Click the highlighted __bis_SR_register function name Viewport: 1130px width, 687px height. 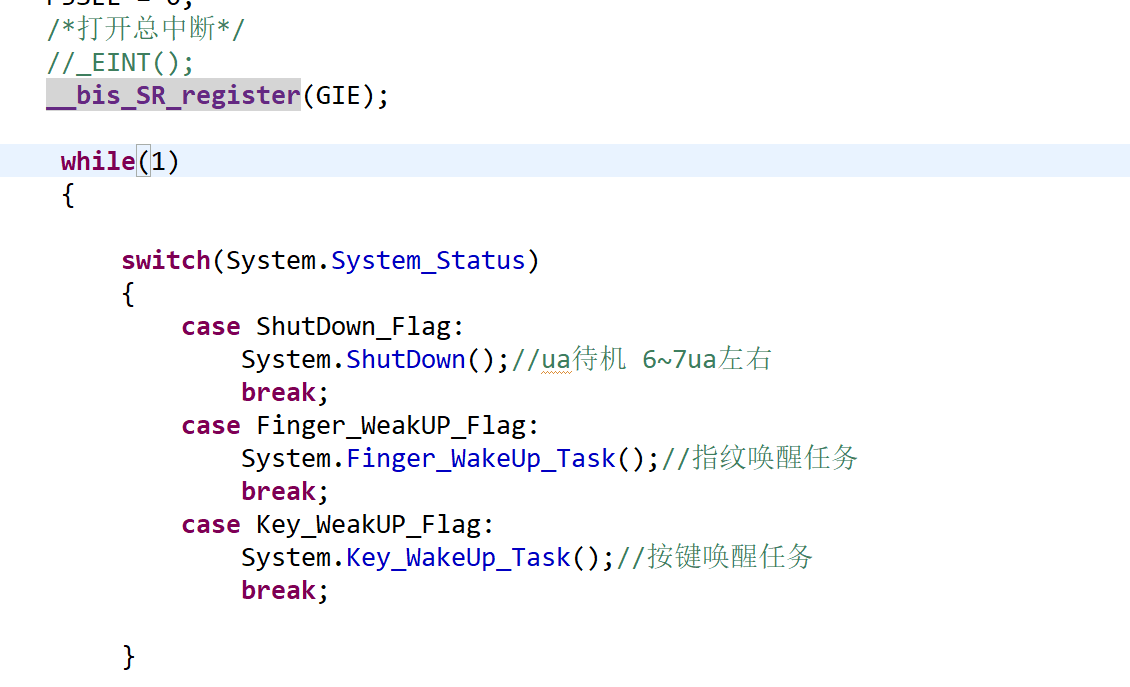(x=173, y=95)
